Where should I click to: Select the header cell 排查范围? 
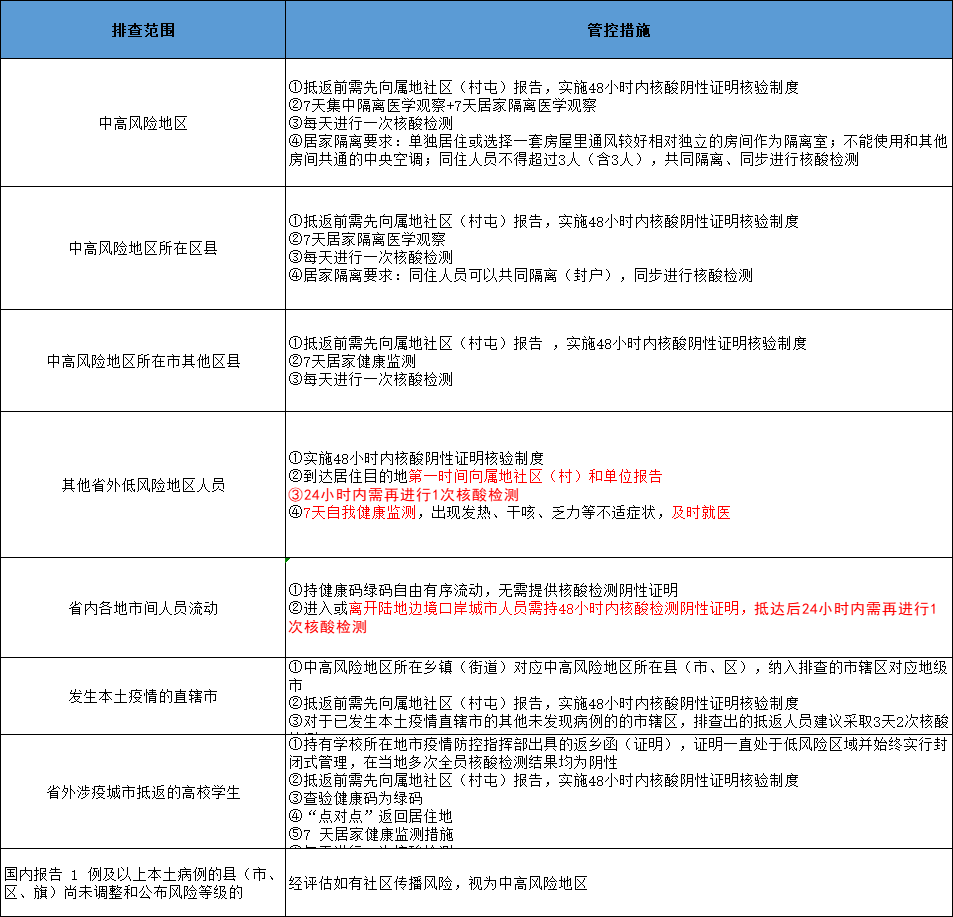click(x=143, y=30)
